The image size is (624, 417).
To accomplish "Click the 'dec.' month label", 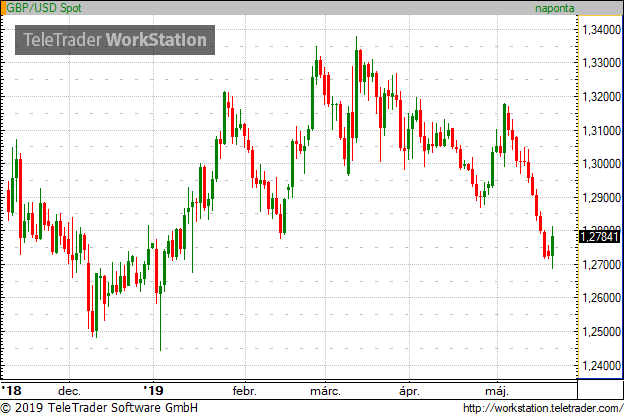I will (69, 391).
